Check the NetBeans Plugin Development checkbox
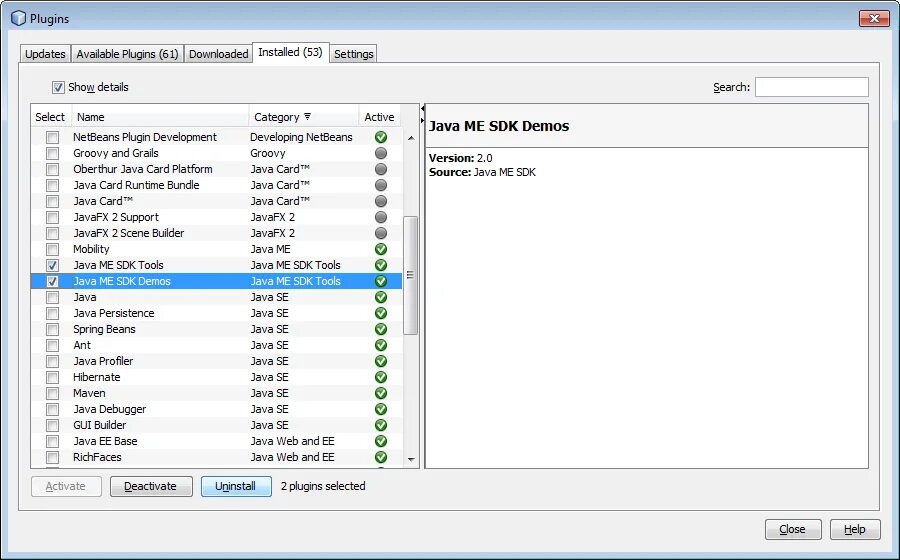 point(52,138)
